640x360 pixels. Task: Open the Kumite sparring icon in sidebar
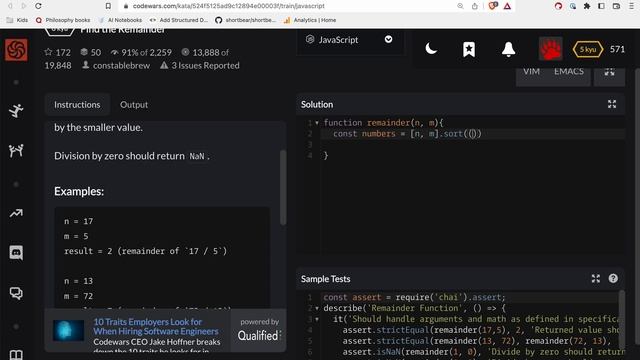pyautogui.click(x=16, y=151)
